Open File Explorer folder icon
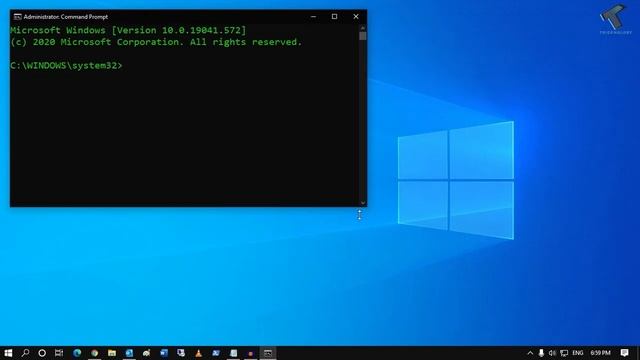 click(112, 353)
